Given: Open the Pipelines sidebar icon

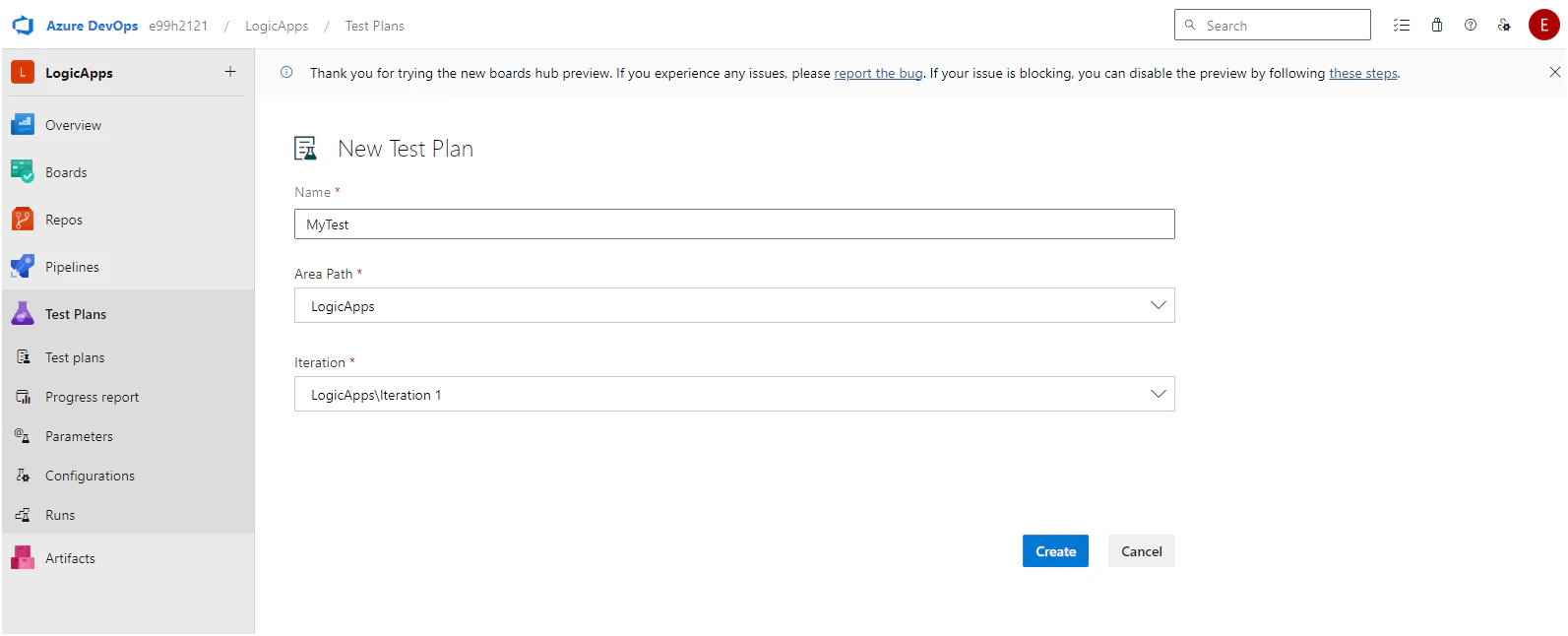Looking at the screenshot, I should pos(23,267).
